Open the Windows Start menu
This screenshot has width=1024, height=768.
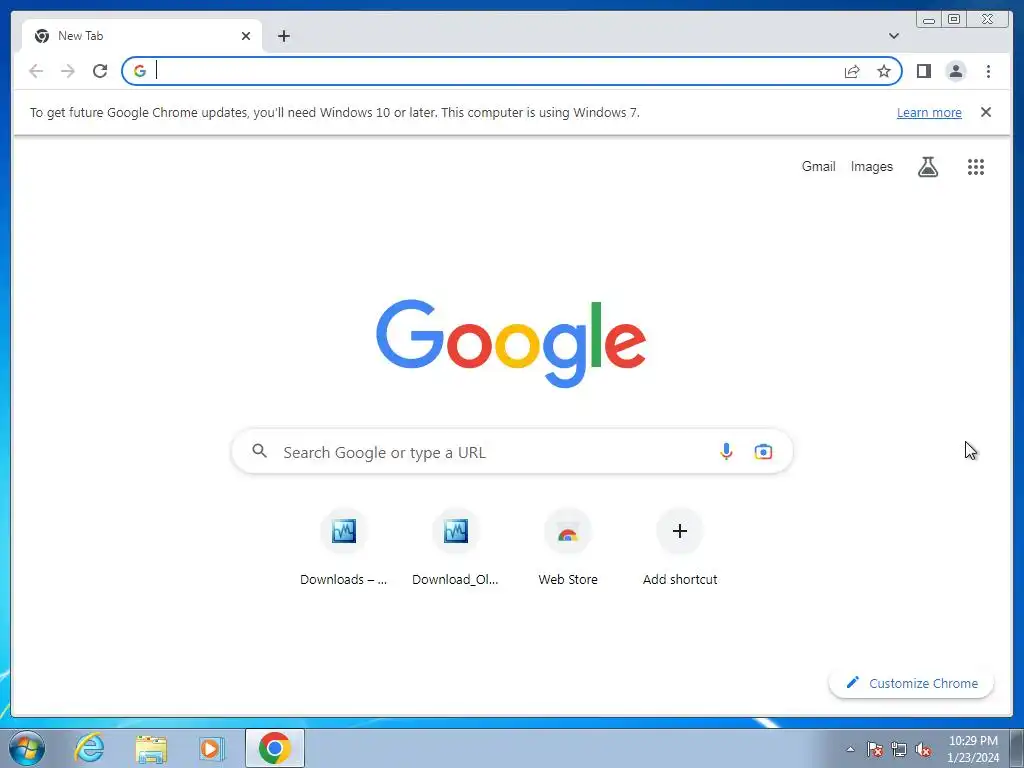[27, 748]
